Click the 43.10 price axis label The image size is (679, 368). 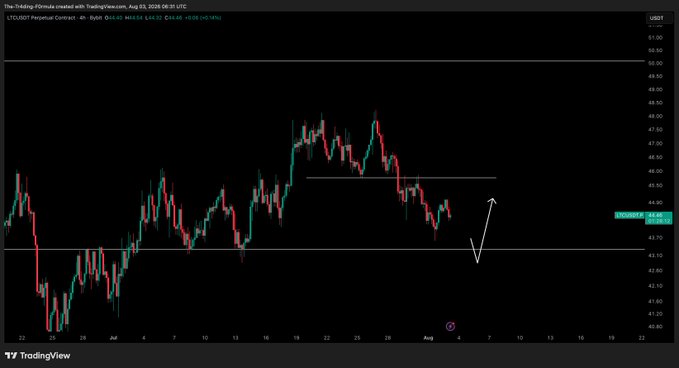[x=655, y=255]
